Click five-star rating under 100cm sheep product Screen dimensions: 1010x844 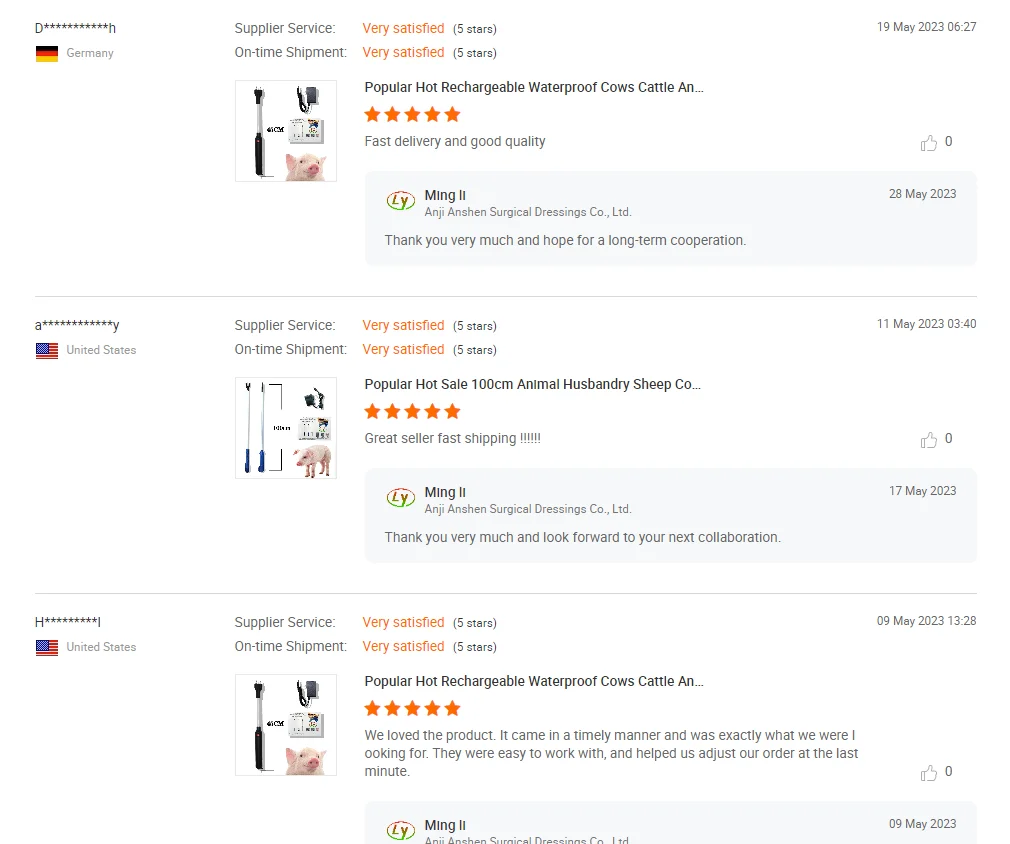(412, 412)
